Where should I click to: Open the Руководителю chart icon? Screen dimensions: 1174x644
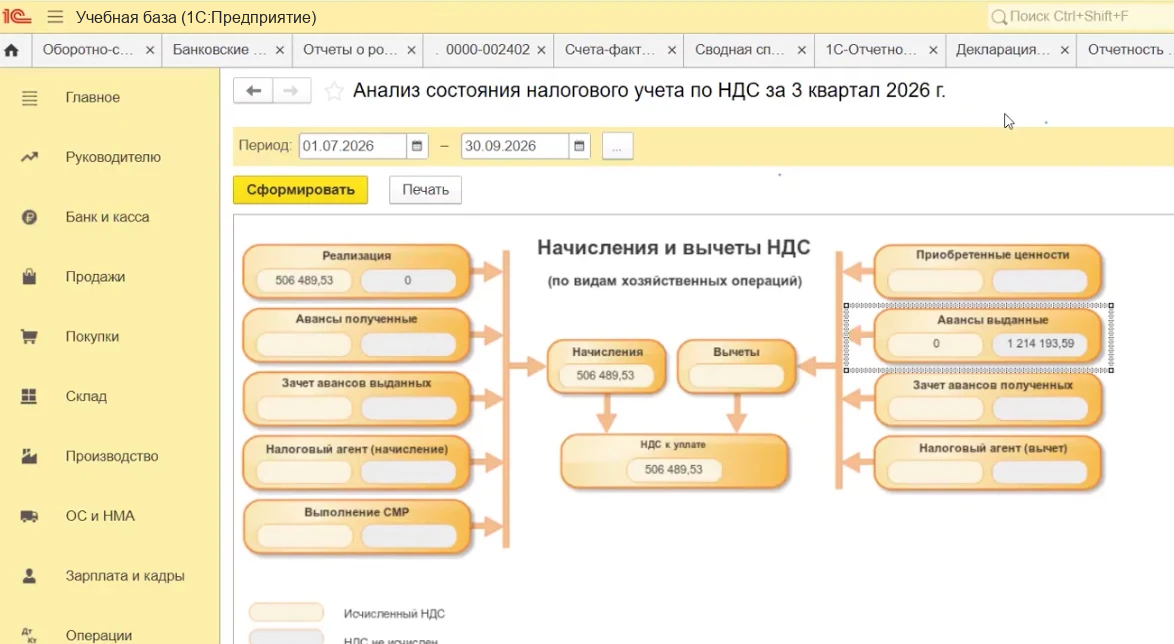pos(29,157)
